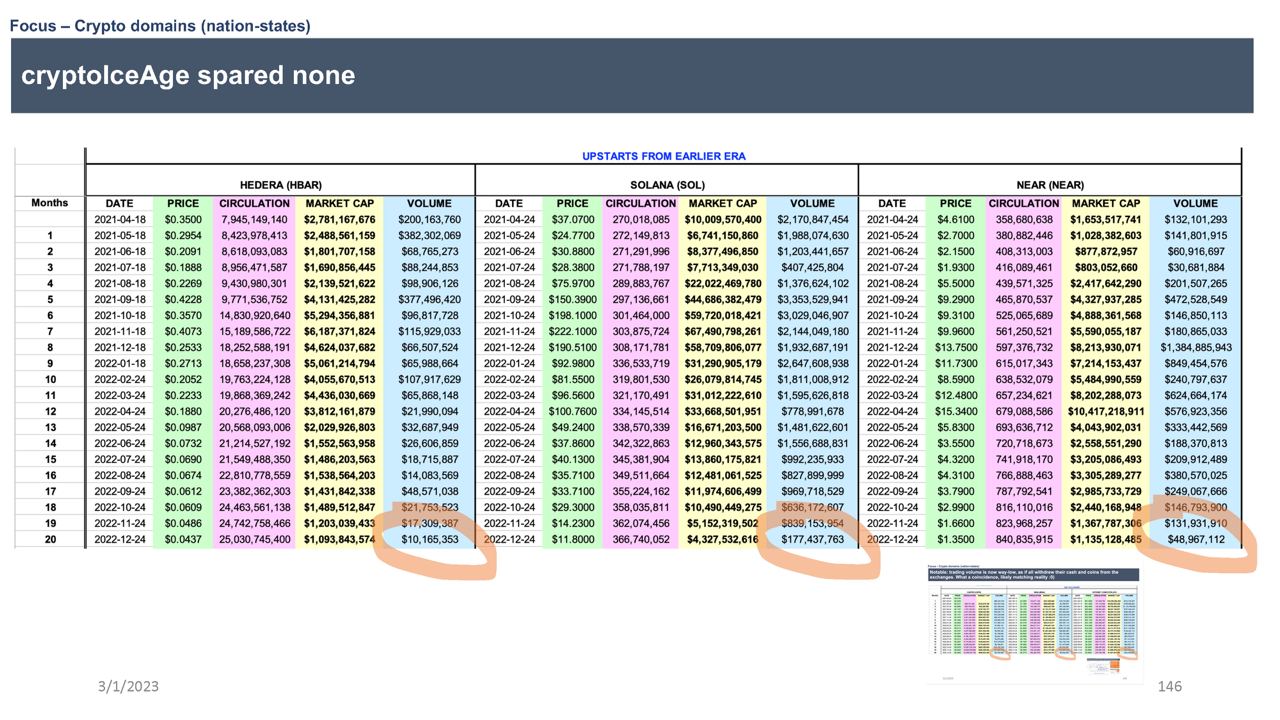Click HEDERA volume '$10,165,353'
The width and height of the screenshot is (1280, 720).
(429, 539)
